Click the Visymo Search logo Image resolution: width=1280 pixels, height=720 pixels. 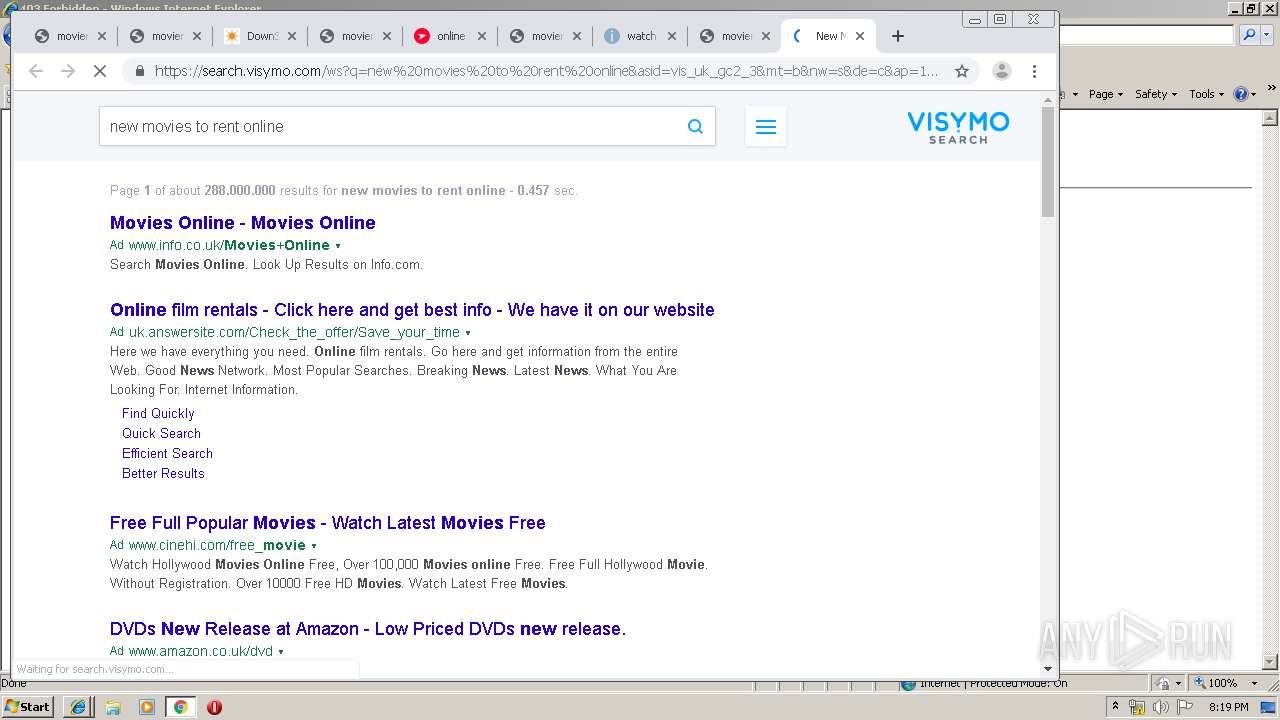[x=958, y=127]
